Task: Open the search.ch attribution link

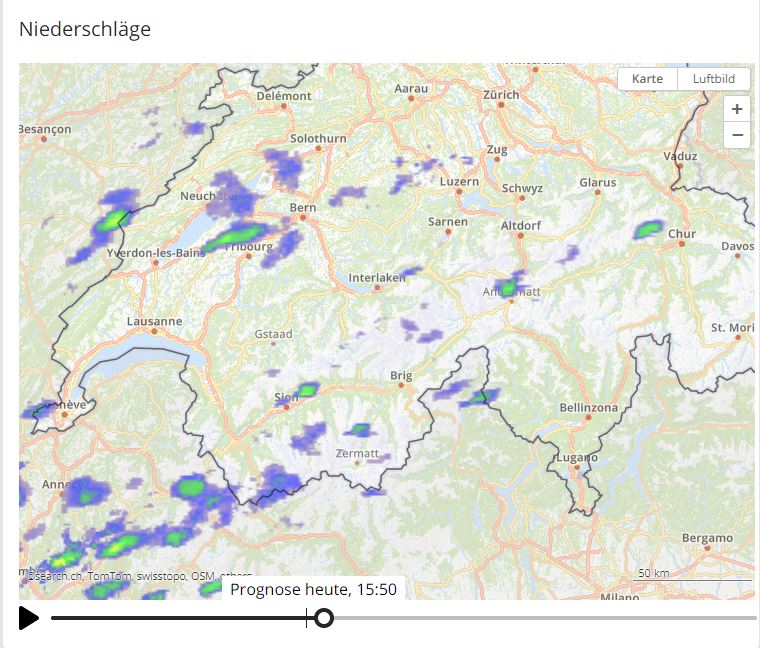Action: coord(54,576)
